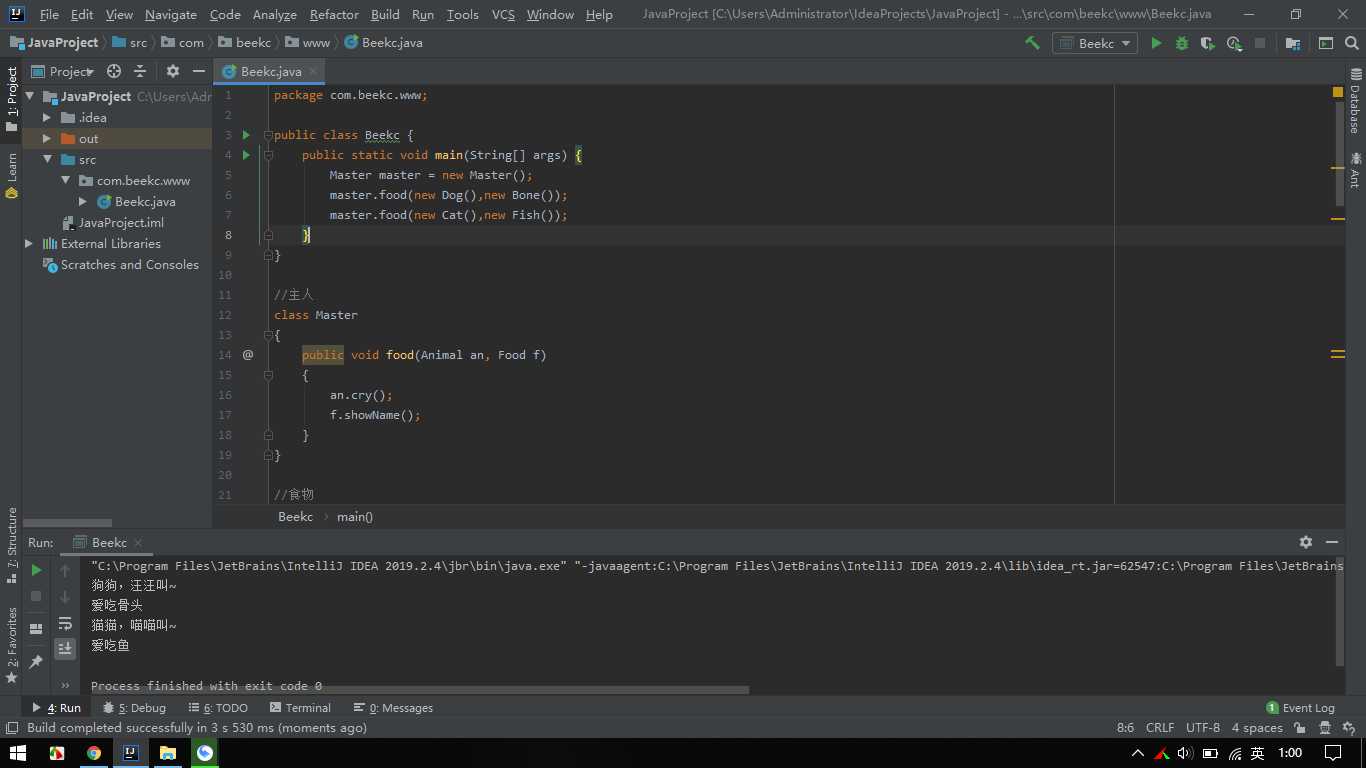
Task: Click the lock icon in the status bar
Action: tap(1300, 728)
